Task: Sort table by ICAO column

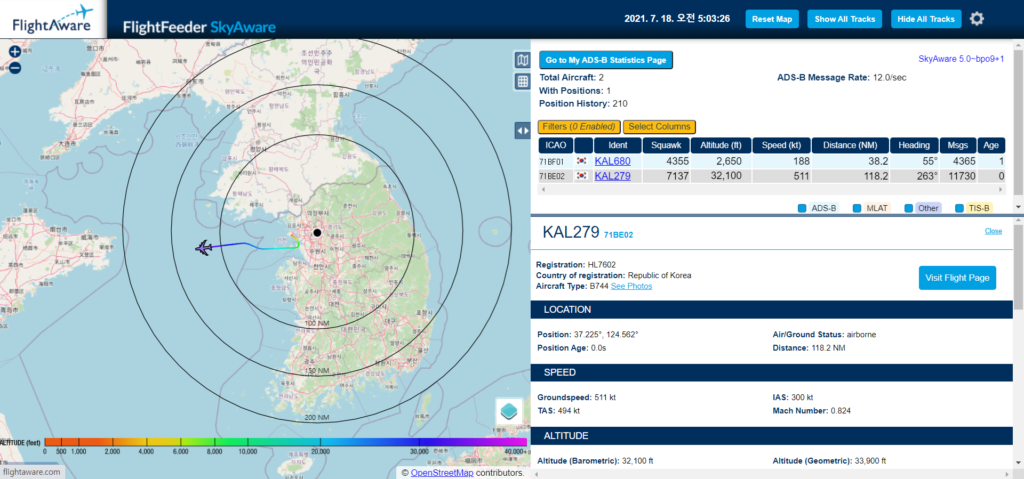Action: (x=556, y=145)
